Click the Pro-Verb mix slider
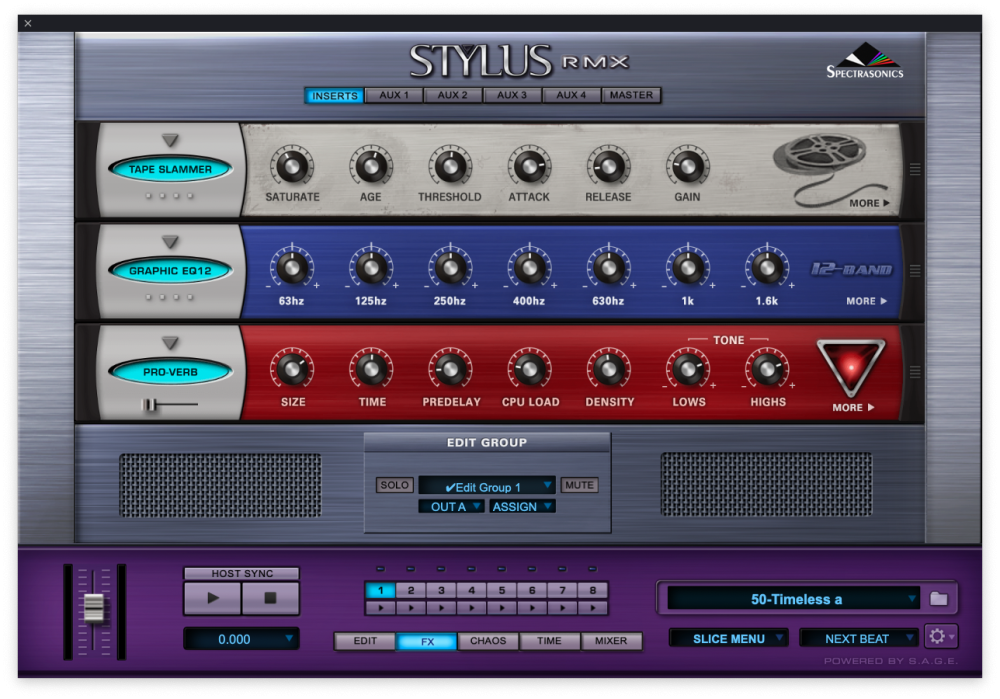This screenshot has width=1000, height=699. coord(149,404)
